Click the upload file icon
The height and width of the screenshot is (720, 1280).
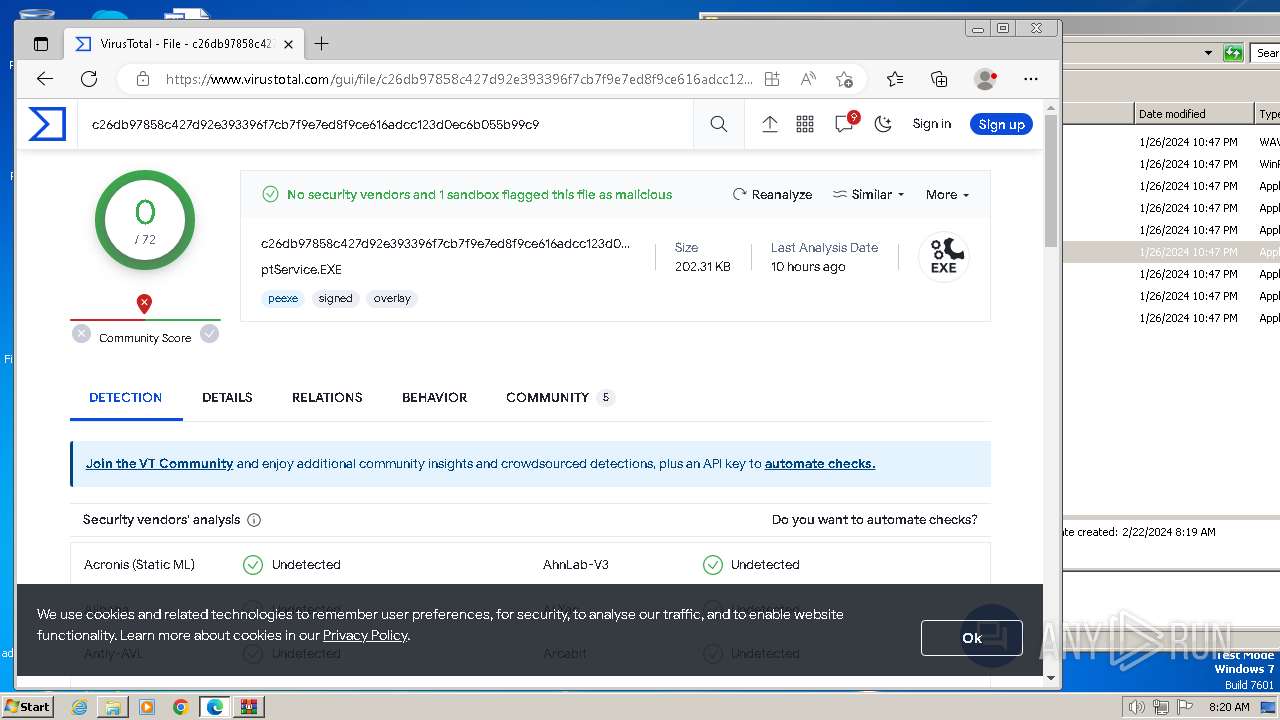point(770,124)
